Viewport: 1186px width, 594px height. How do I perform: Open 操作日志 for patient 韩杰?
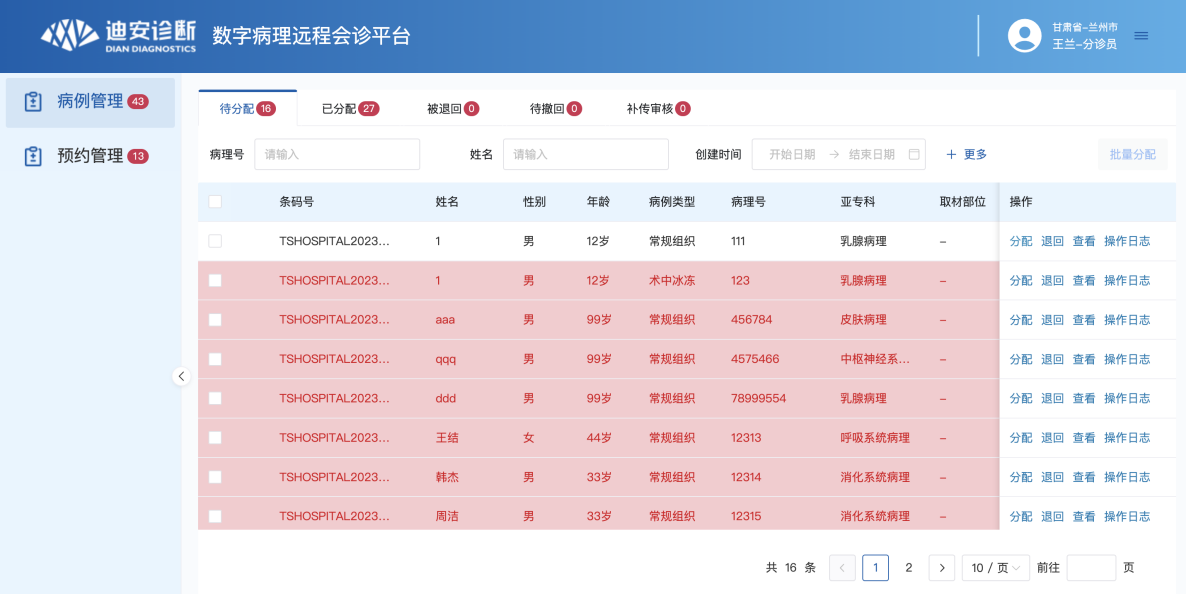1126,477
